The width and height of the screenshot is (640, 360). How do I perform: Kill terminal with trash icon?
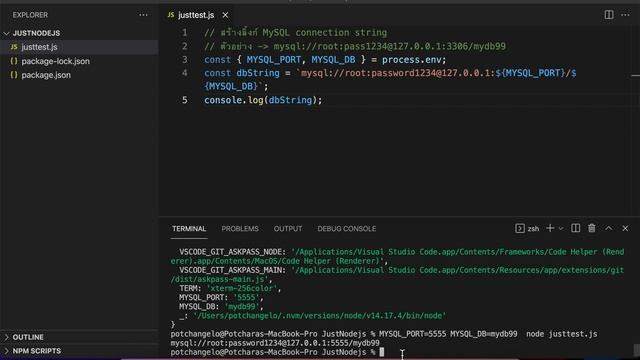592,228
